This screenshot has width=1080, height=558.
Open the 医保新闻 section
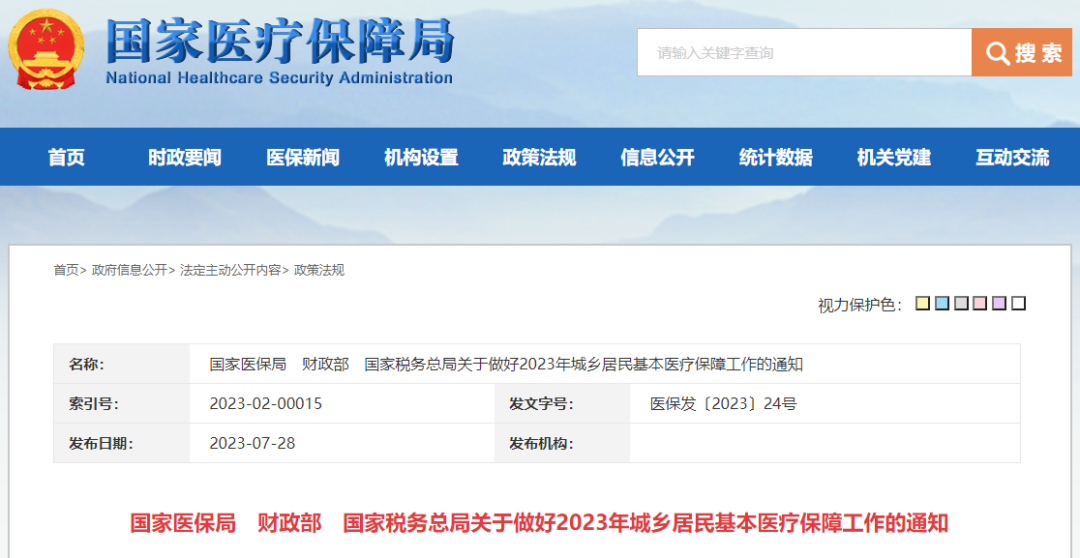point(303,157)
